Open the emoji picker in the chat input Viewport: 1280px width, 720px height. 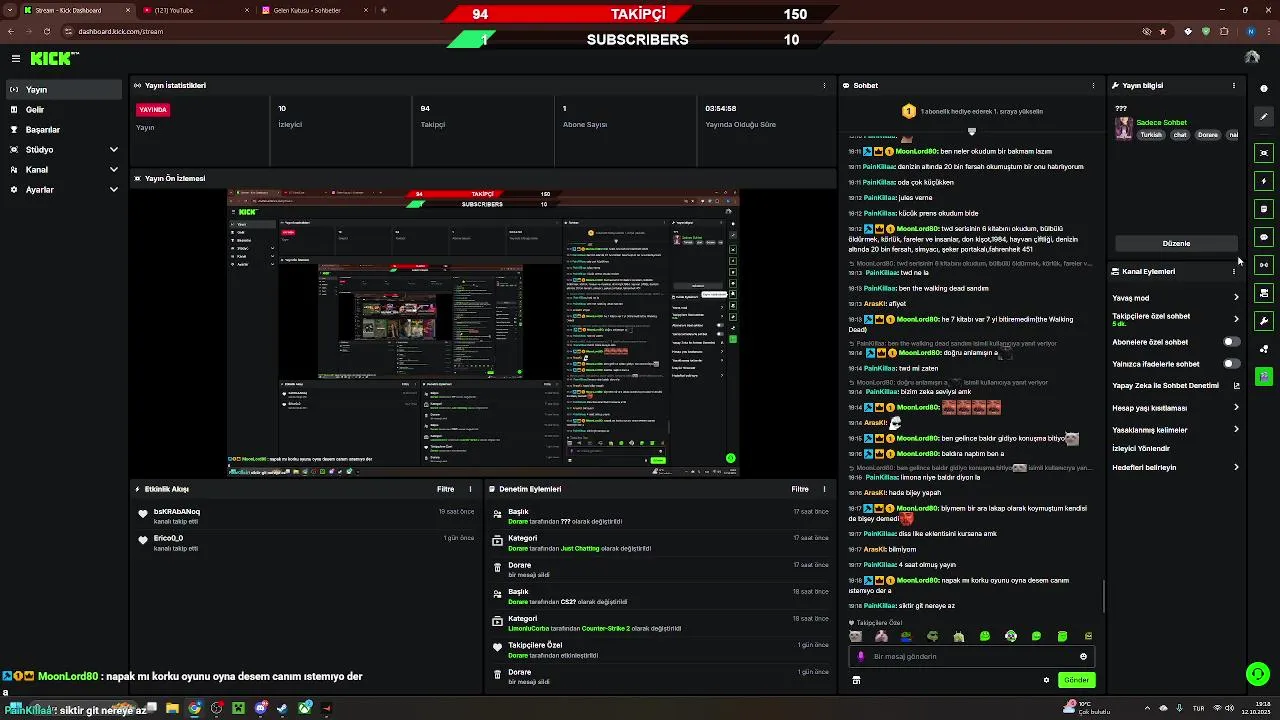coord(1083,657)
